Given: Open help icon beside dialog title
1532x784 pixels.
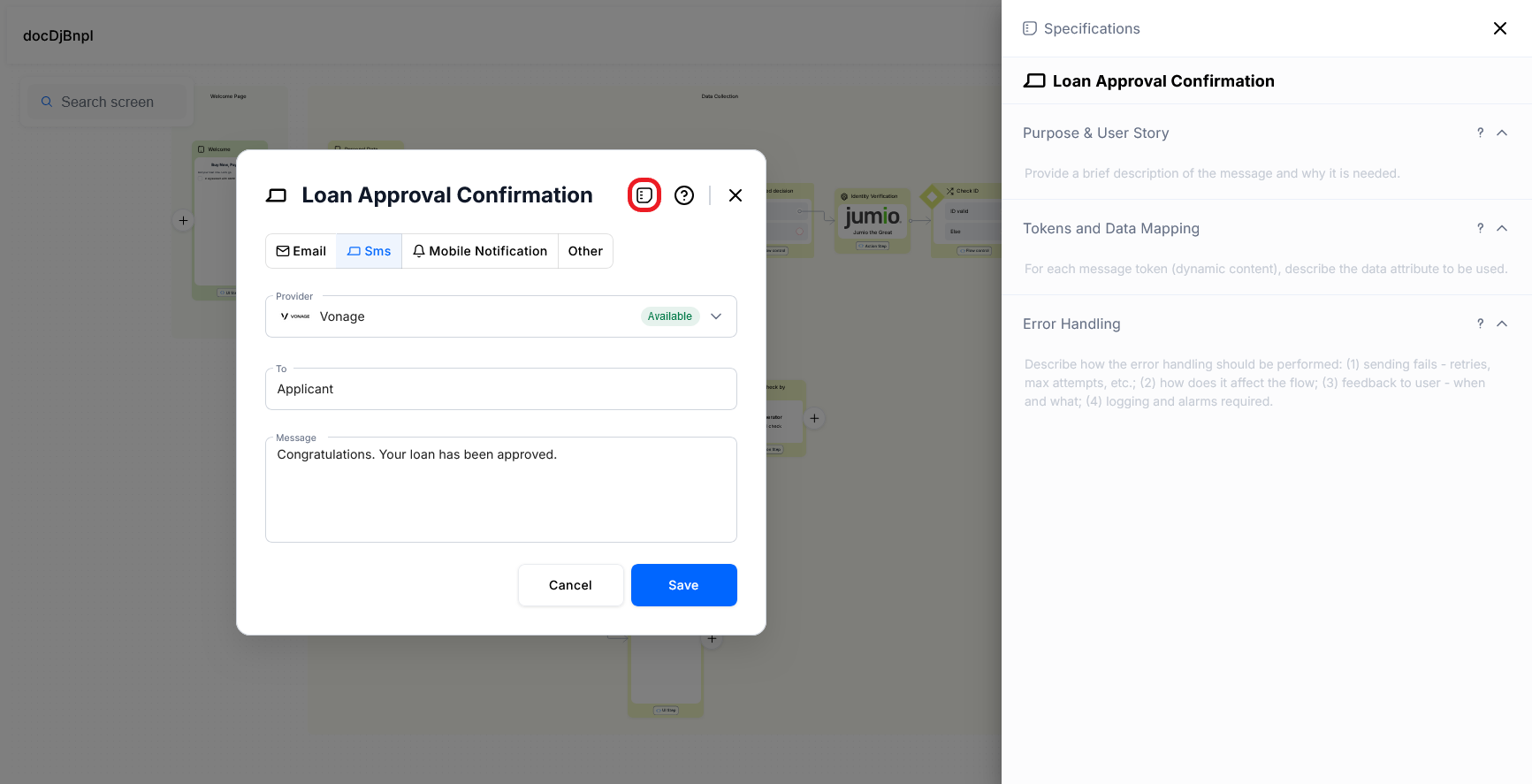Looking at the screenshot, I should 684,195.
